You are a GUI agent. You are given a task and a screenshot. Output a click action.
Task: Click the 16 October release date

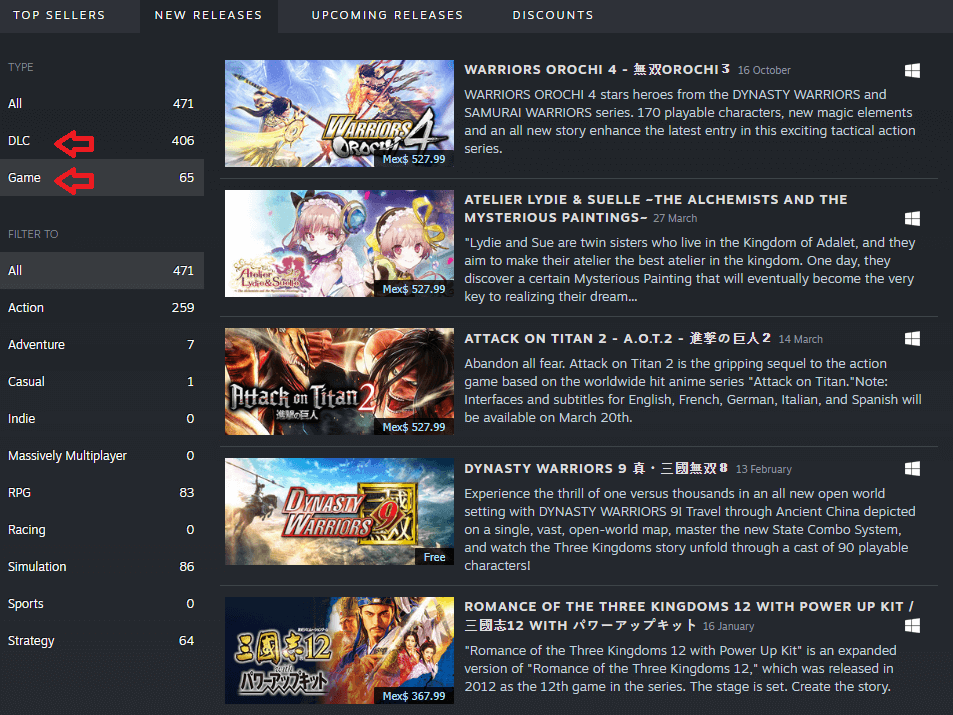point(764,71)
